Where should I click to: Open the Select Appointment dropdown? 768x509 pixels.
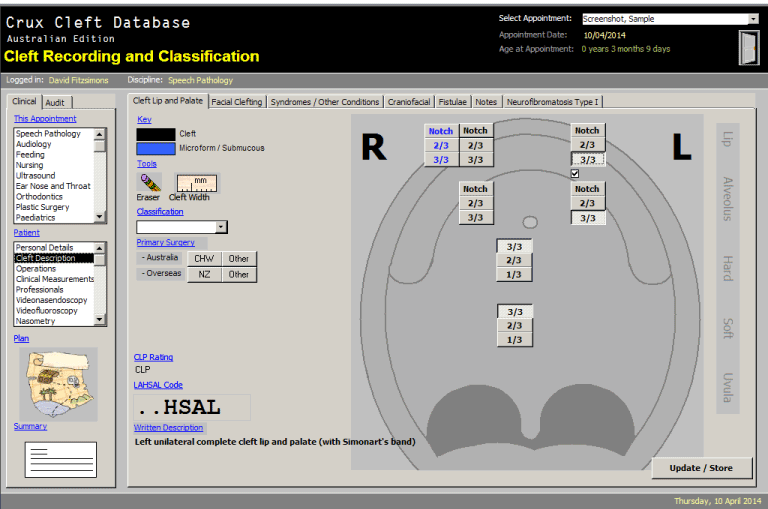click(753, 19)
